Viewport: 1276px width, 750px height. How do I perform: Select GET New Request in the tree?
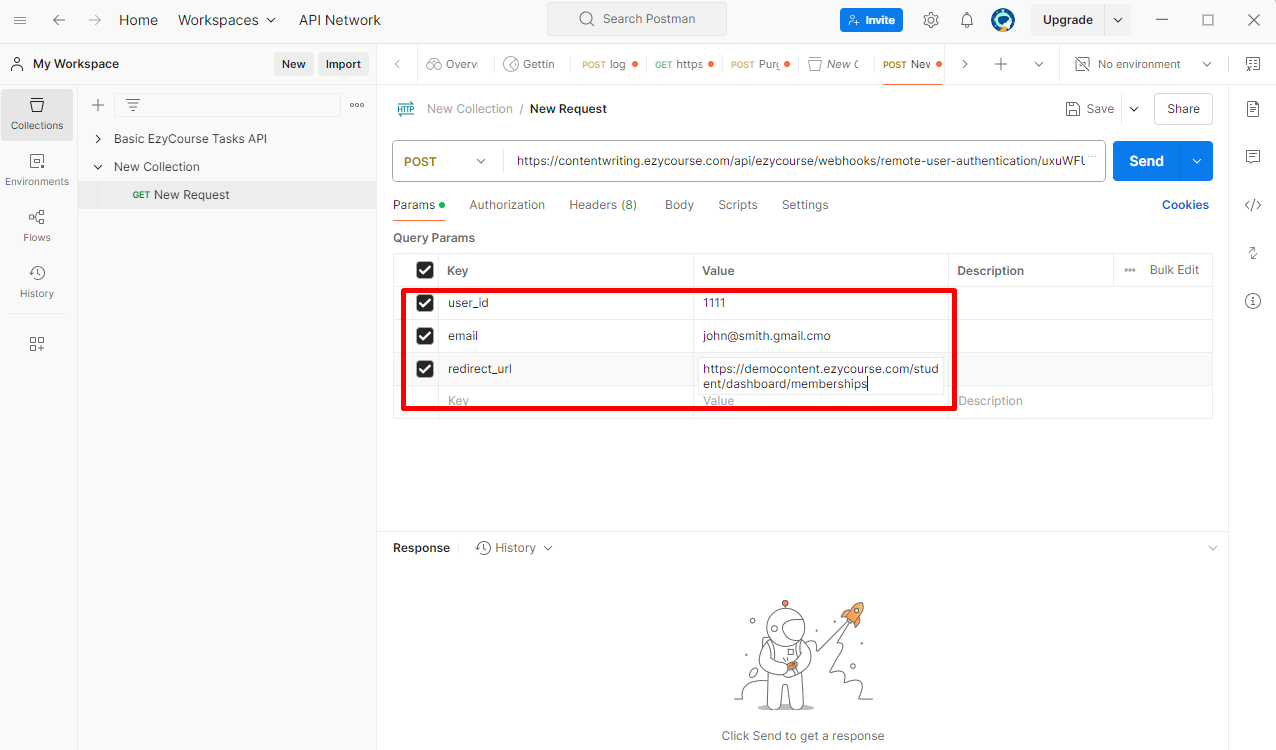point(181,195)
